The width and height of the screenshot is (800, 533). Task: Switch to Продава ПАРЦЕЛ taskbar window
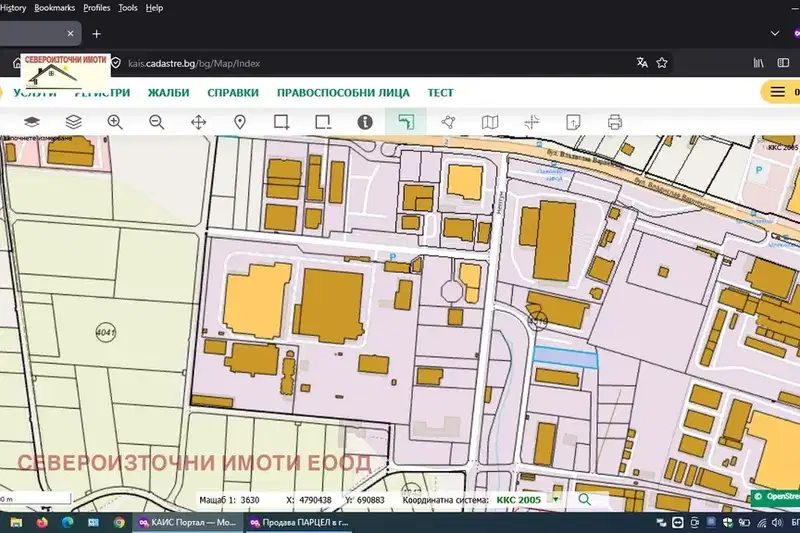pyautogui.click(x=298, y=522)
